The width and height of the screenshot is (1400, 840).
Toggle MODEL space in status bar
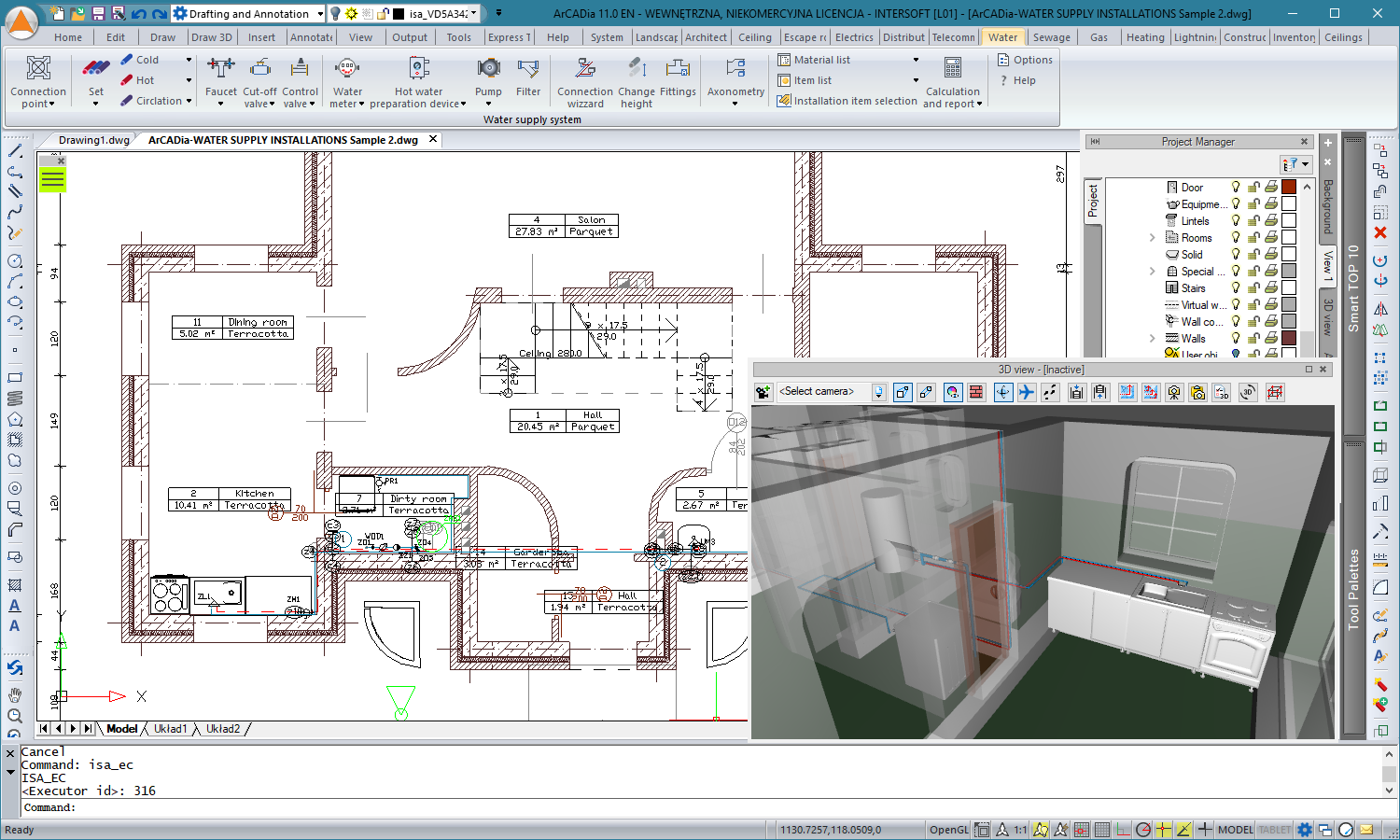(1236, 829)
